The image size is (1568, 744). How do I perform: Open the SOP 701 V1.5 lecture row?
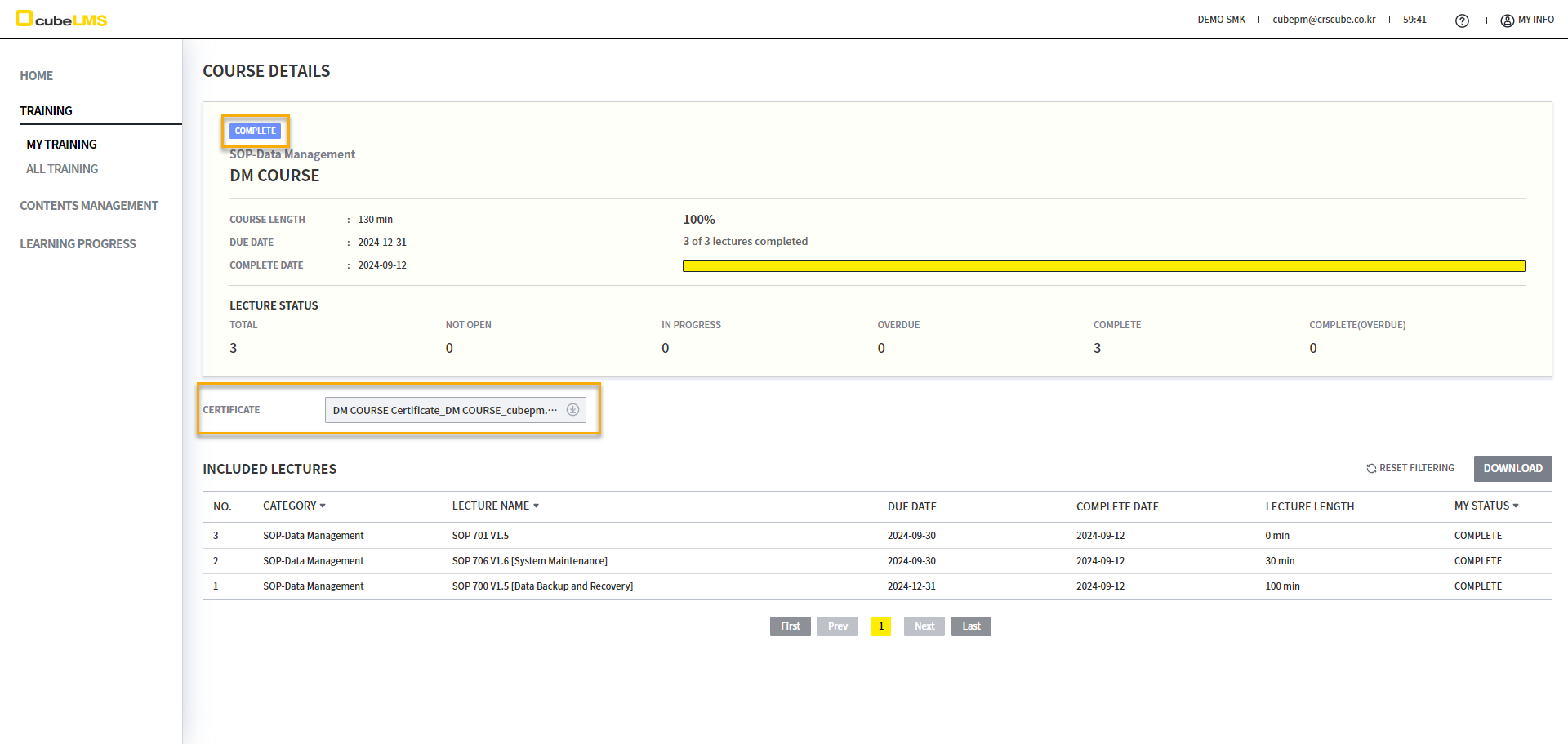click(x=480, y=536)
